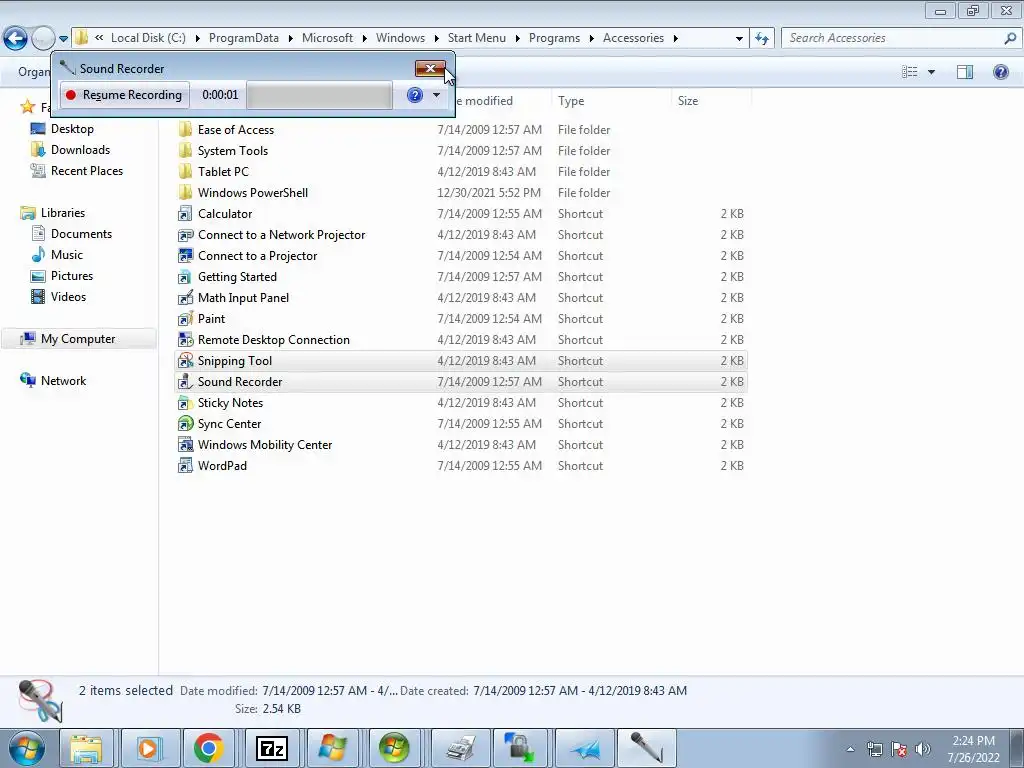
Task: Select the Calculator shortcut icon
Action: pyautogui.click(x=185, y=214)
